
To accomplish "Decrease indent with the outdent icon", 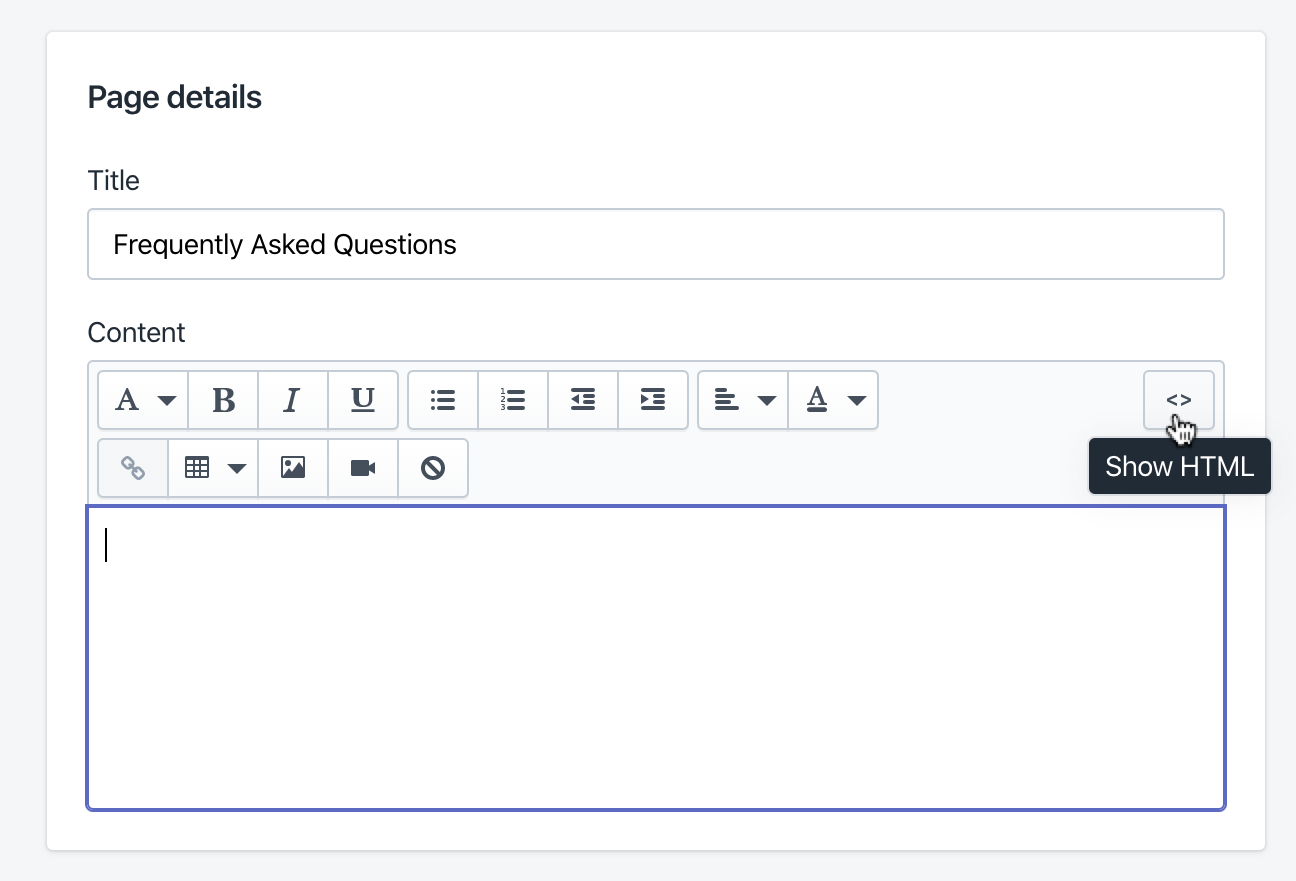I will click(x=583, y=400).
